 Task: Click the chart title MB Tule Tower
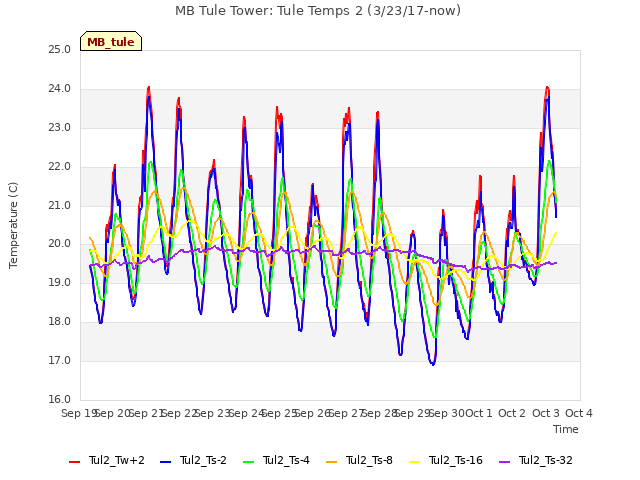[x=318, y=11]
